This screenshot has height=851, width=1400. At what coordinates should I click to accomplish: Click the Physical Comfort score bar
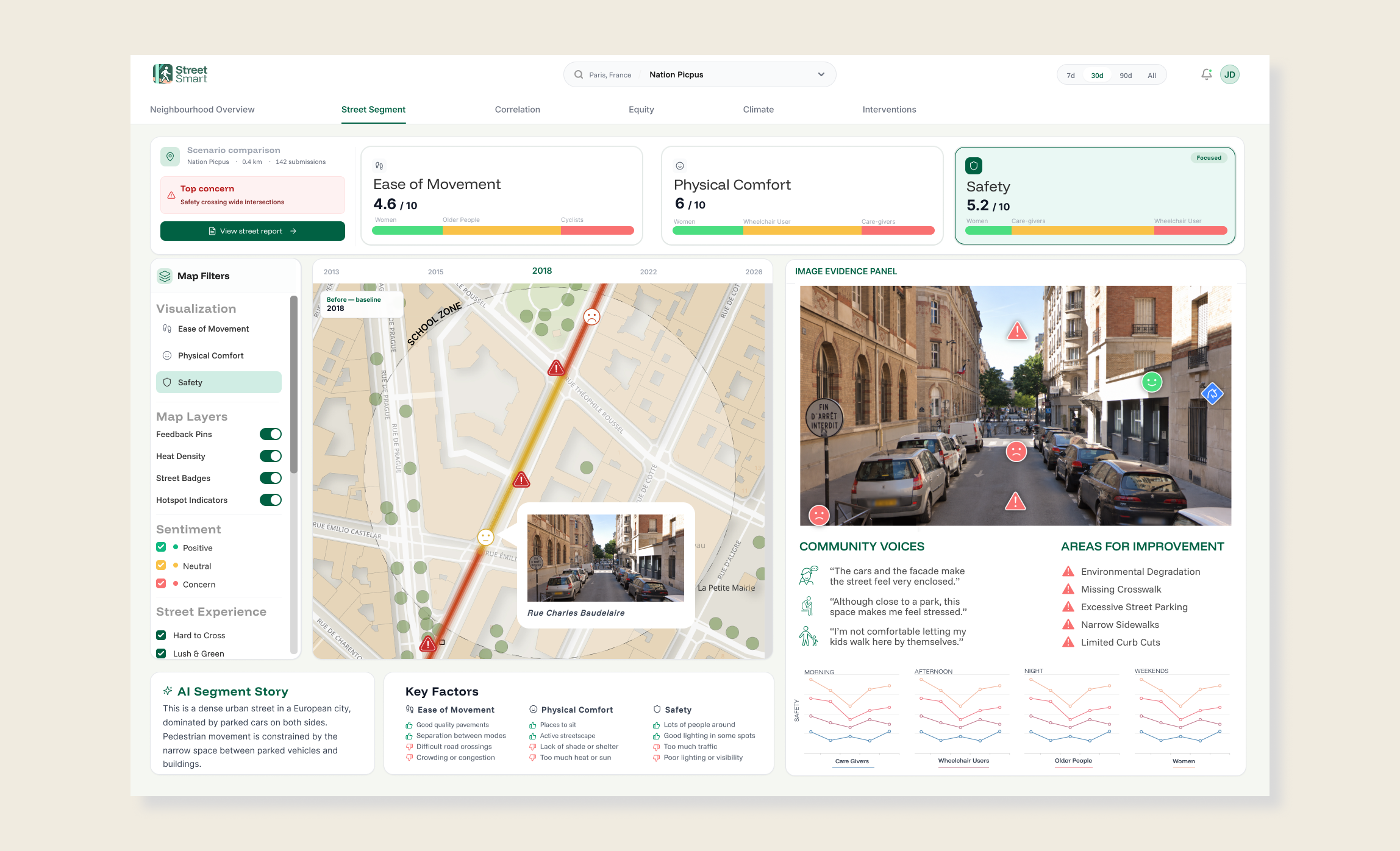pyautogui.click(x=804, y=231)
